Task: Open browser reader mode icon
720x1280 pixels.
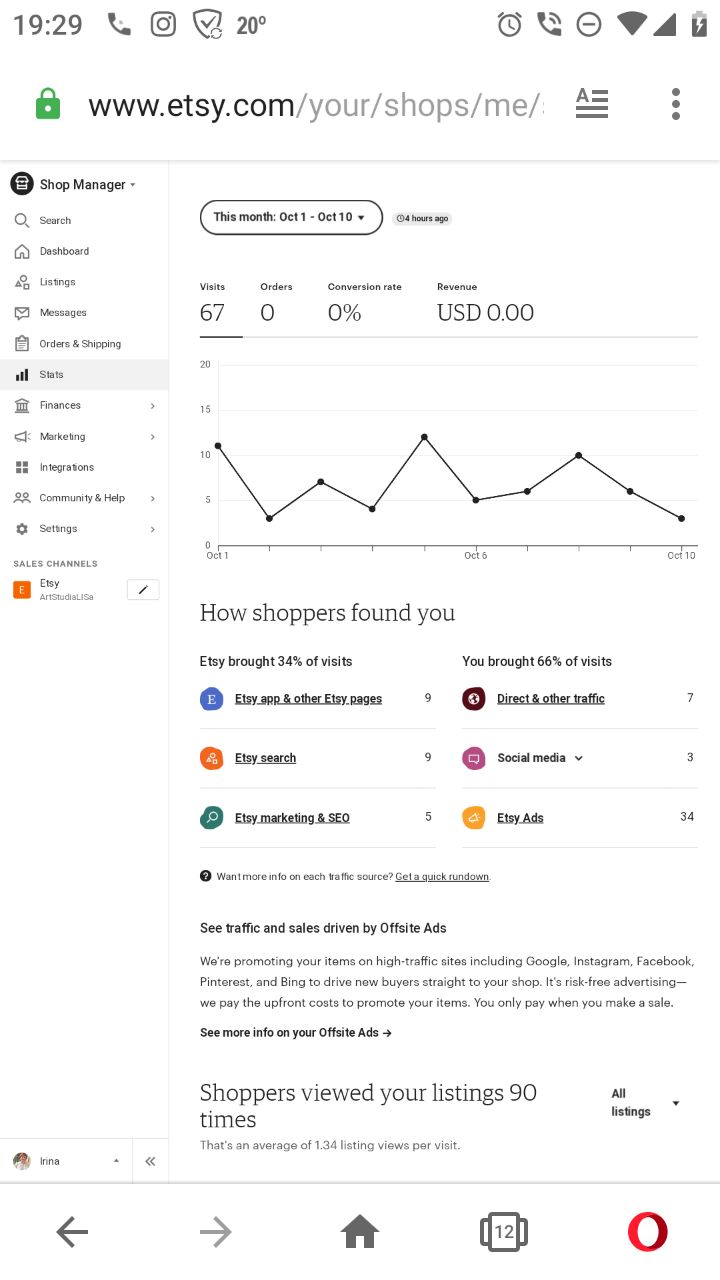Action: [x=592, y=103]
